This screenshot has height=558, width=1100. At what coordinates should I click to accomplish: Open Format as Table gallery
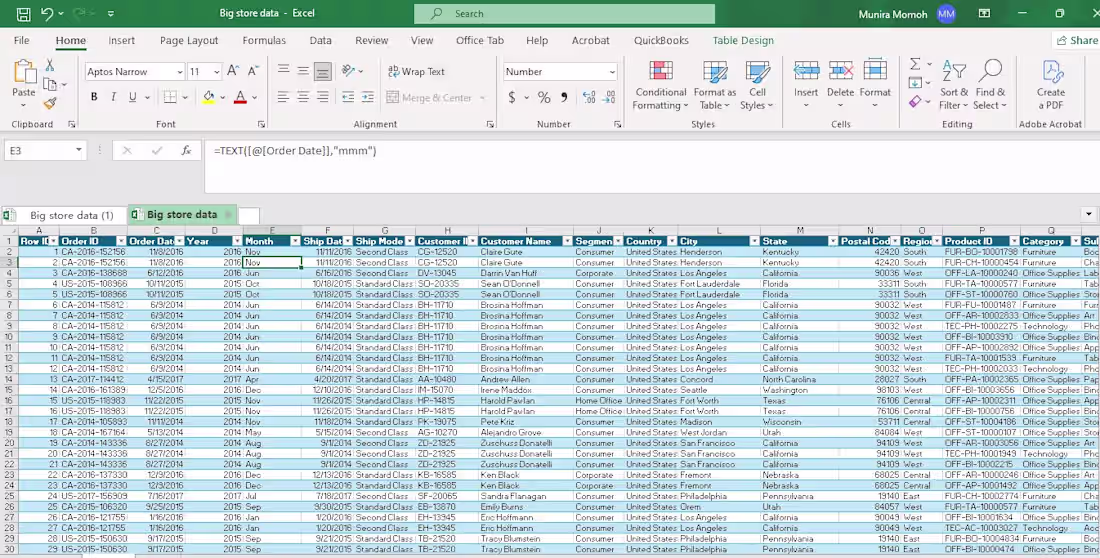715,85
